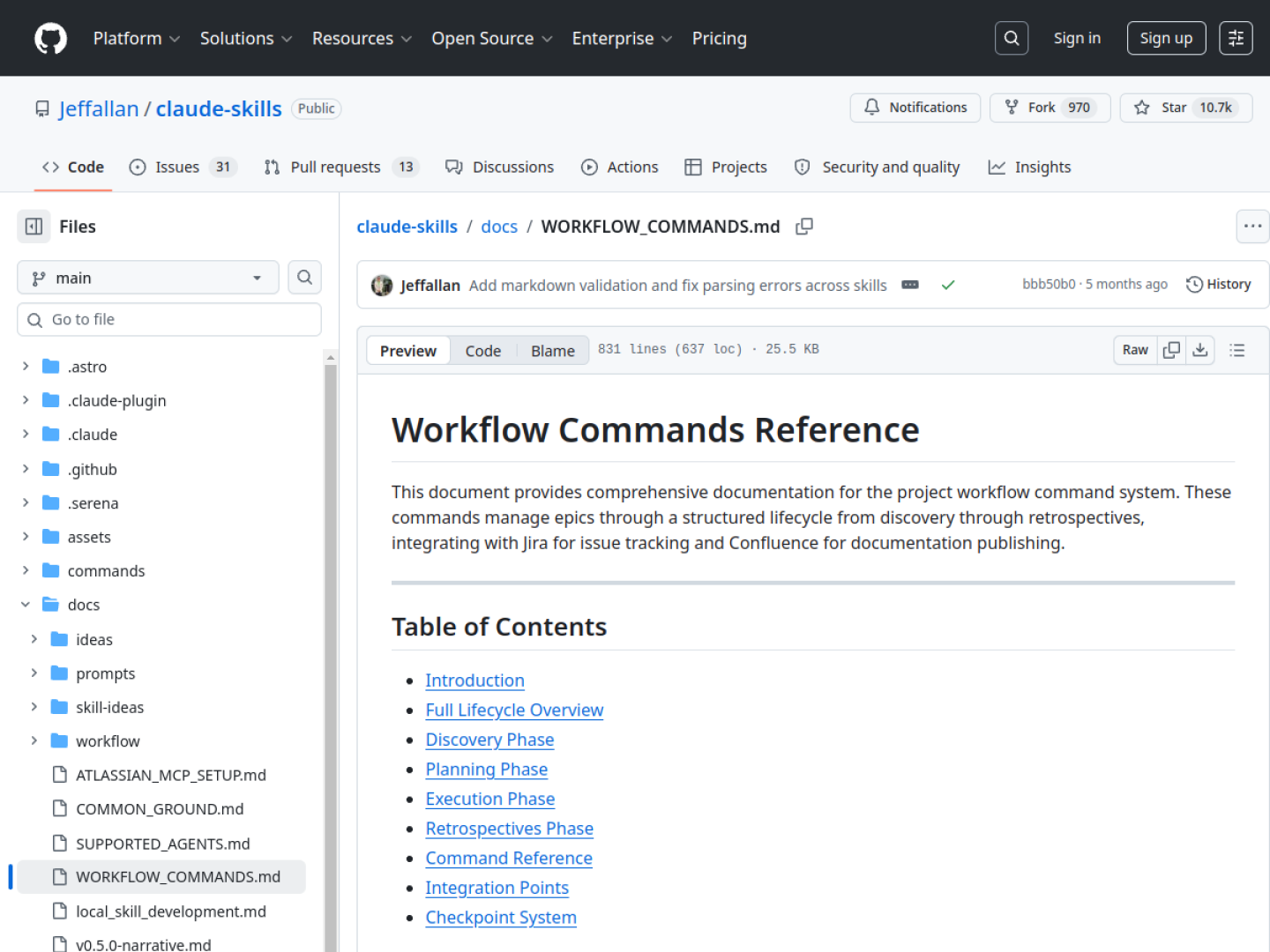Open the Actions tab

tap(620, 167)
